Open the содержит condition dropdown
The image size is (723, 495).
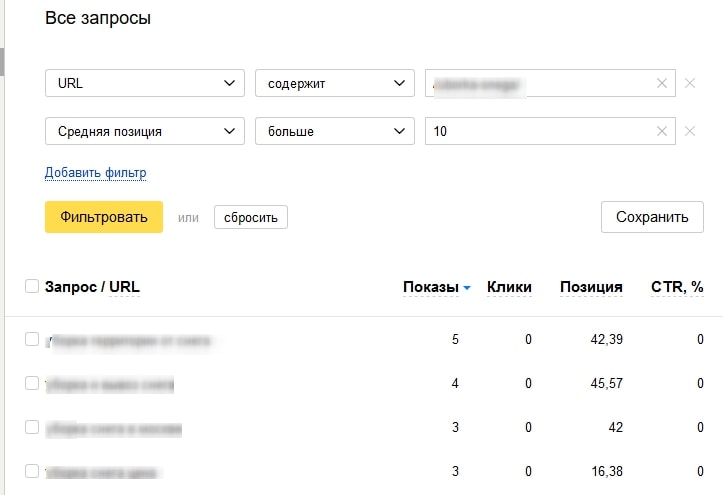pos(334,84)
